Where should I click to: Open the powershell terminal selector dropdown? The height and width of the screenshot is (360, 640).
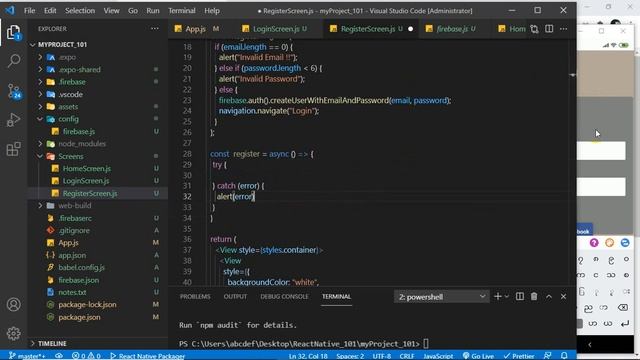coord(442,297)
